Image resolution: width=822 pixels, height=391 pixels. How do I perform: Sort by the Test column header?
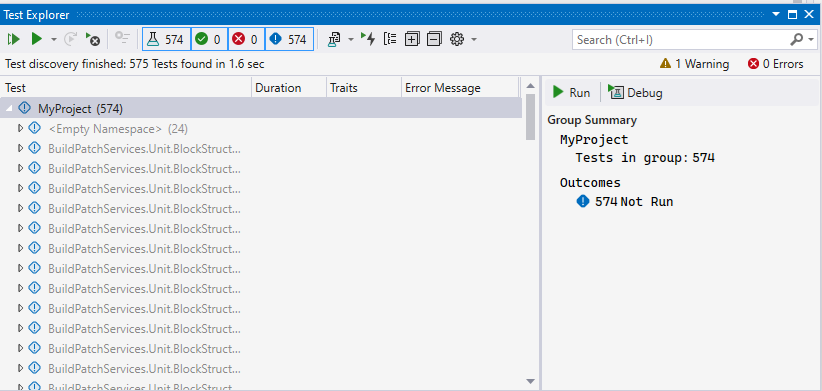[x=127, y=88]
